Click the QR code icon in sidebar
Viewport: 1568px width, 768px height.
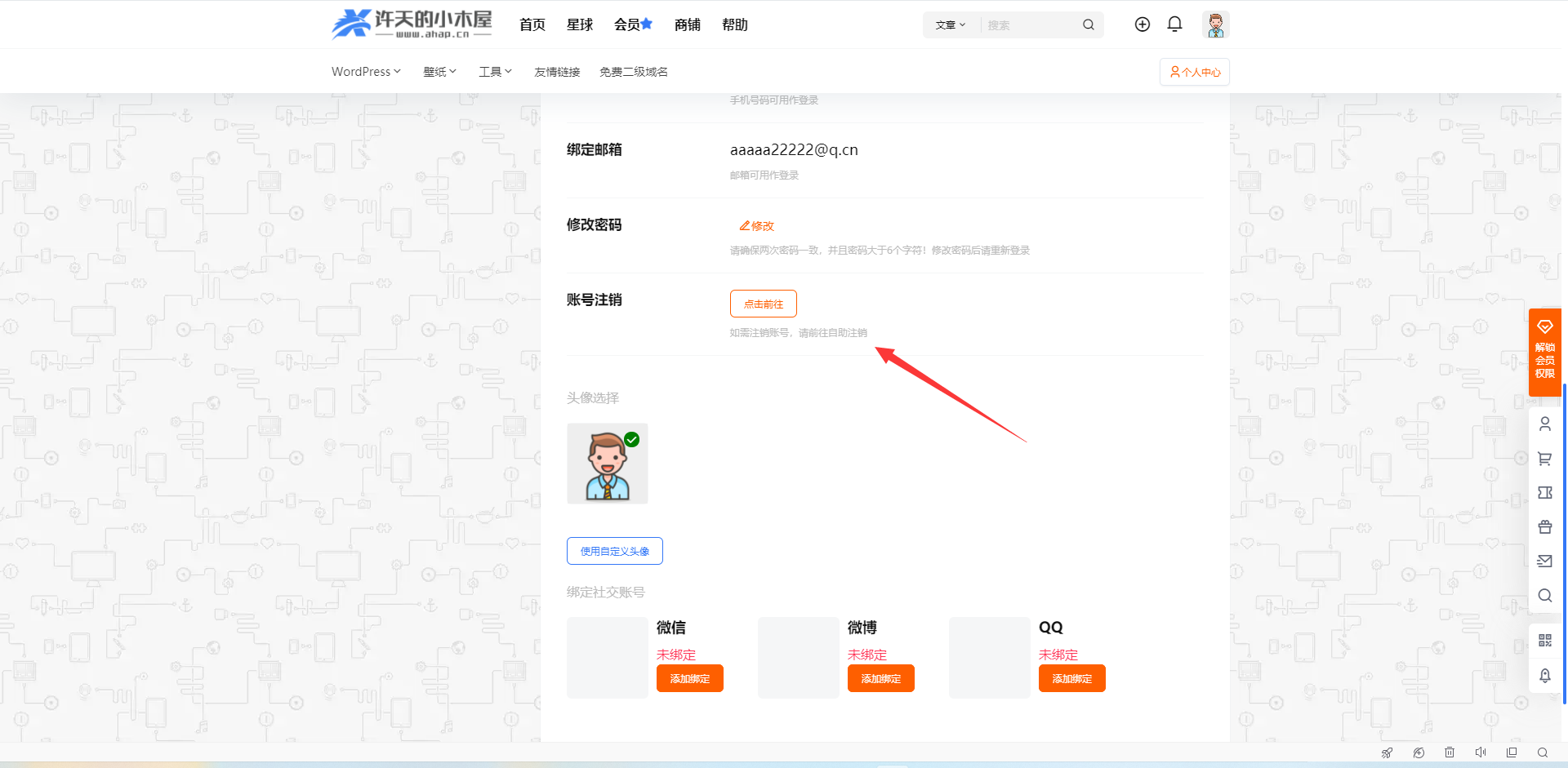pyautogui.click(x=1544, y=640)
